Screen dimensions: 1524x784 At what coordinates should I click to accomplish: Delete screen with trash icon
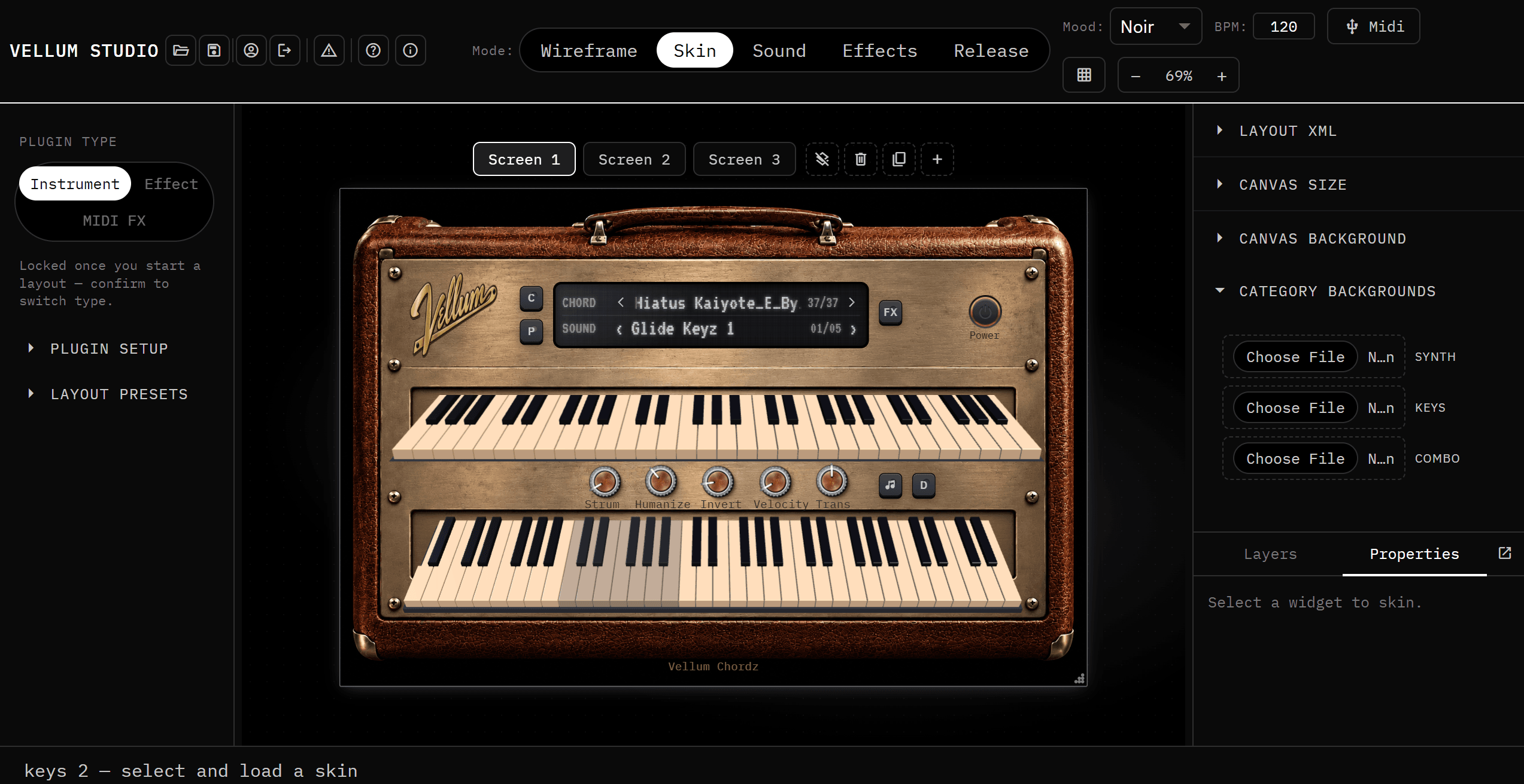pos(861,159)
